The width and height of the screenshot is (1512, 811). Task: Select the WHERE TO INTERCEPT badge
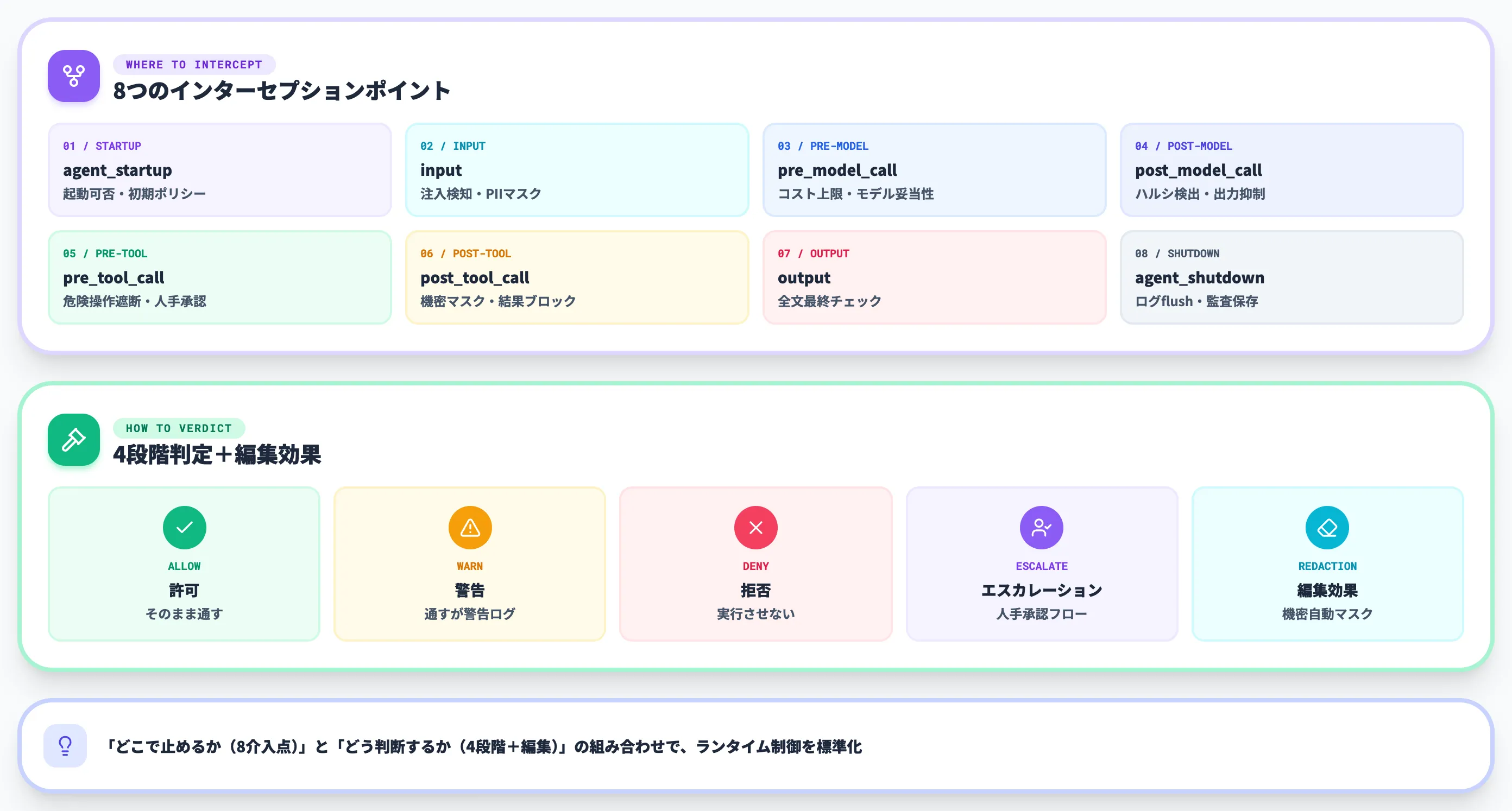click(194, 65)
